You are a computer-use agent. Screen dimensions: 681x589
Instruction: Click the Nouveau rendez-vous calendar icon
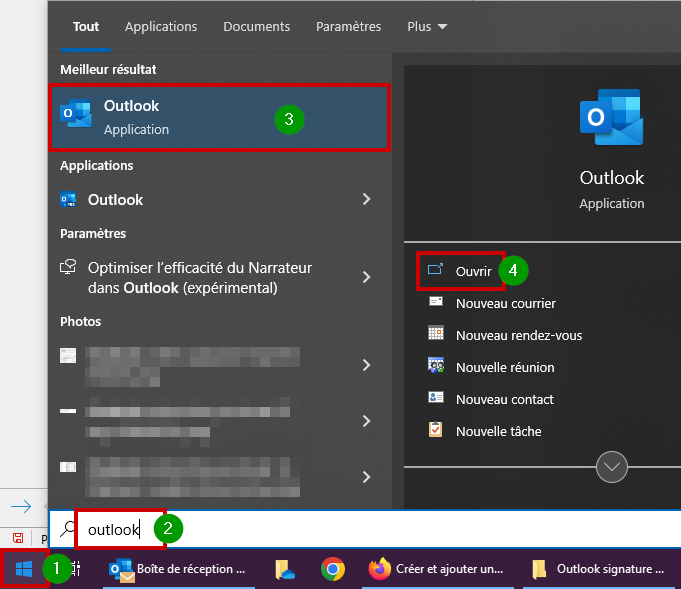[x=436, y=333]
